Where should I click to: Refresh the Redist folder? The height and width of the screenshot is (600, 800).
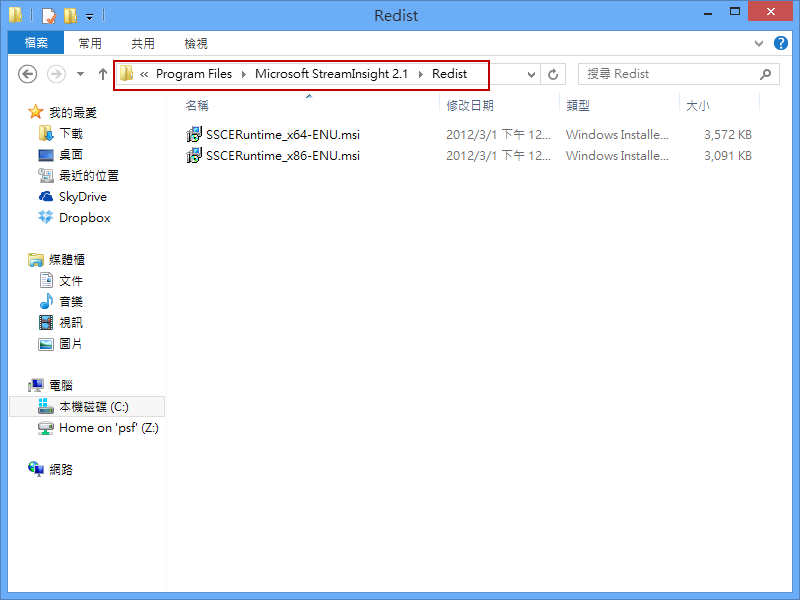553,74
